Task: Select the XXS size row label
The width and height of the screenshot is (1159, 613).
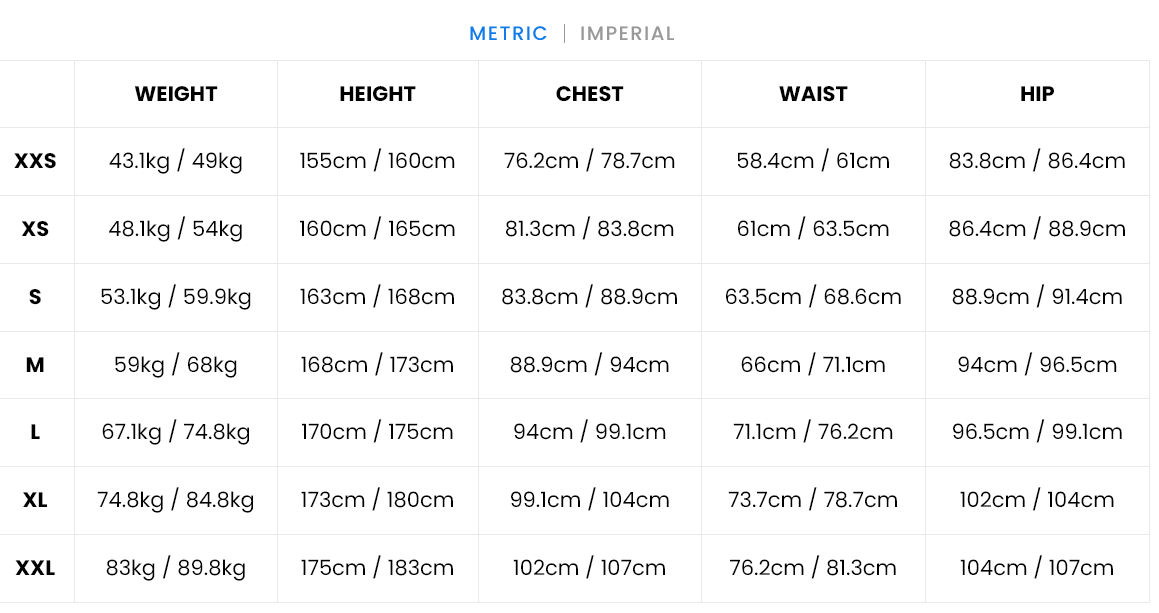Action: [36, 161]
